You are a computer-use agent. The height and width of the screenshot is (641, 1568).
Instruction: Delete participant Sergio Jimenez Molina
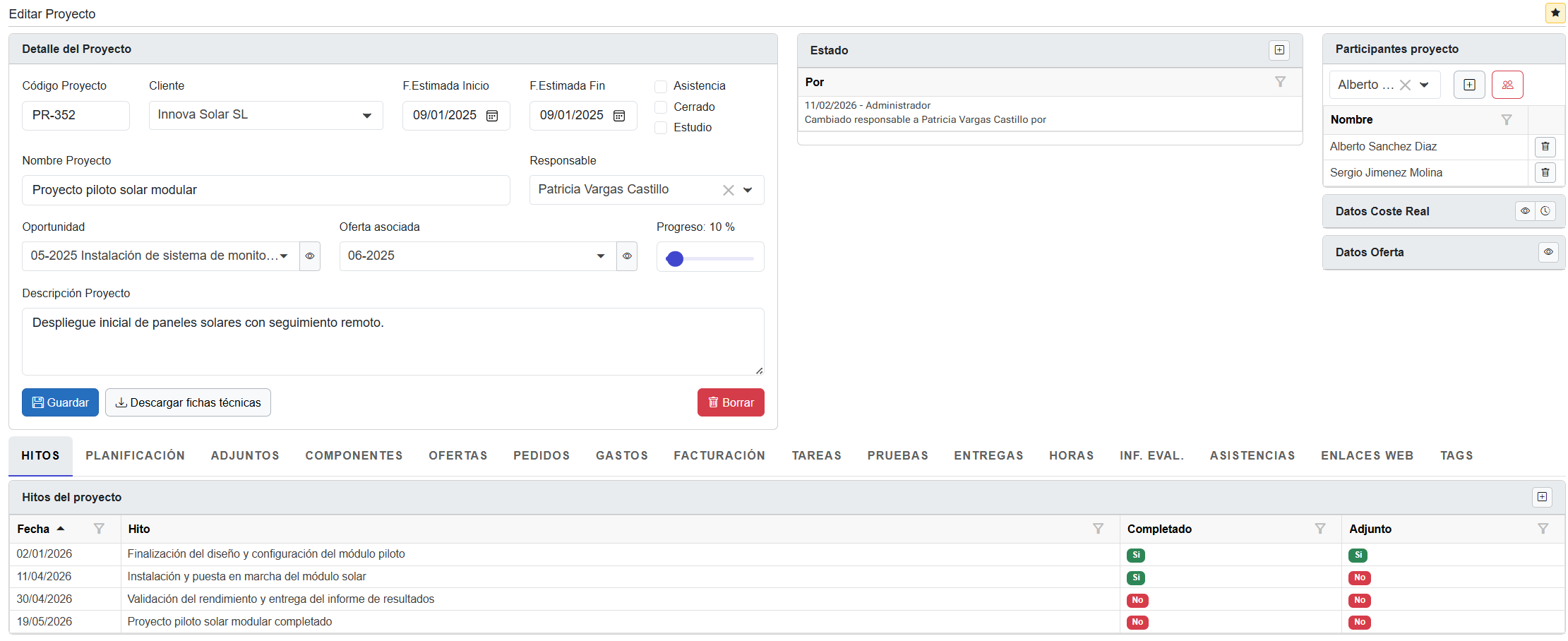coord(1545,173)
